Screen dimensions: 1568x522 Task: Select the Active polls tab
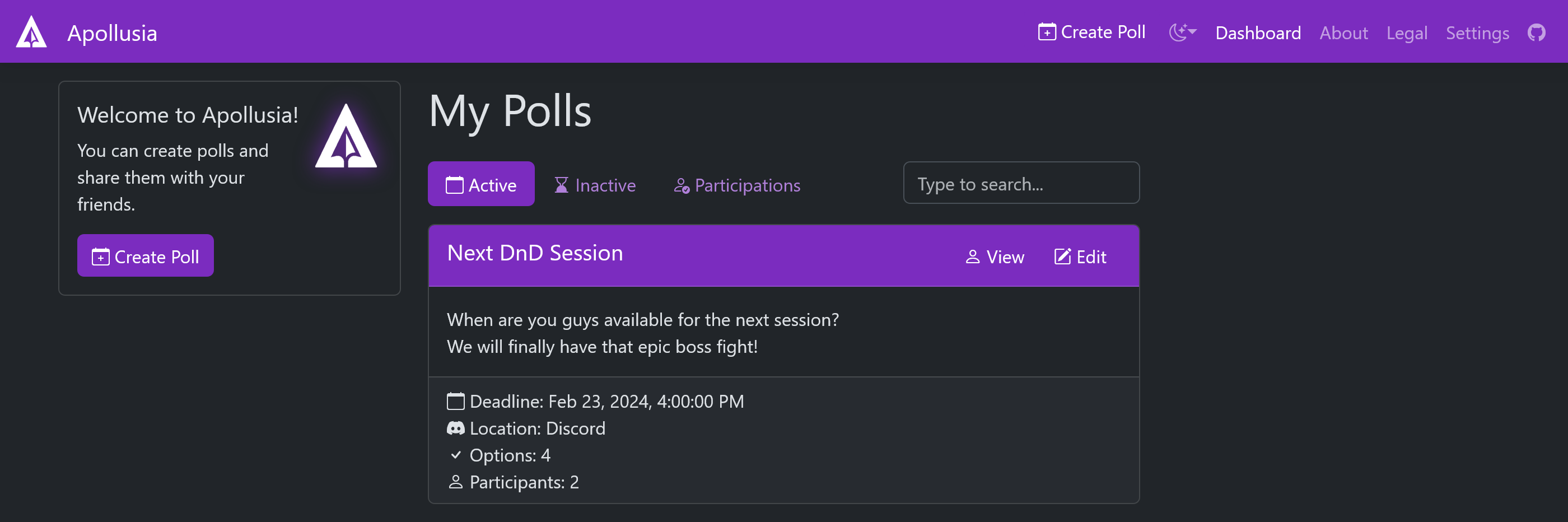point(481,185)
